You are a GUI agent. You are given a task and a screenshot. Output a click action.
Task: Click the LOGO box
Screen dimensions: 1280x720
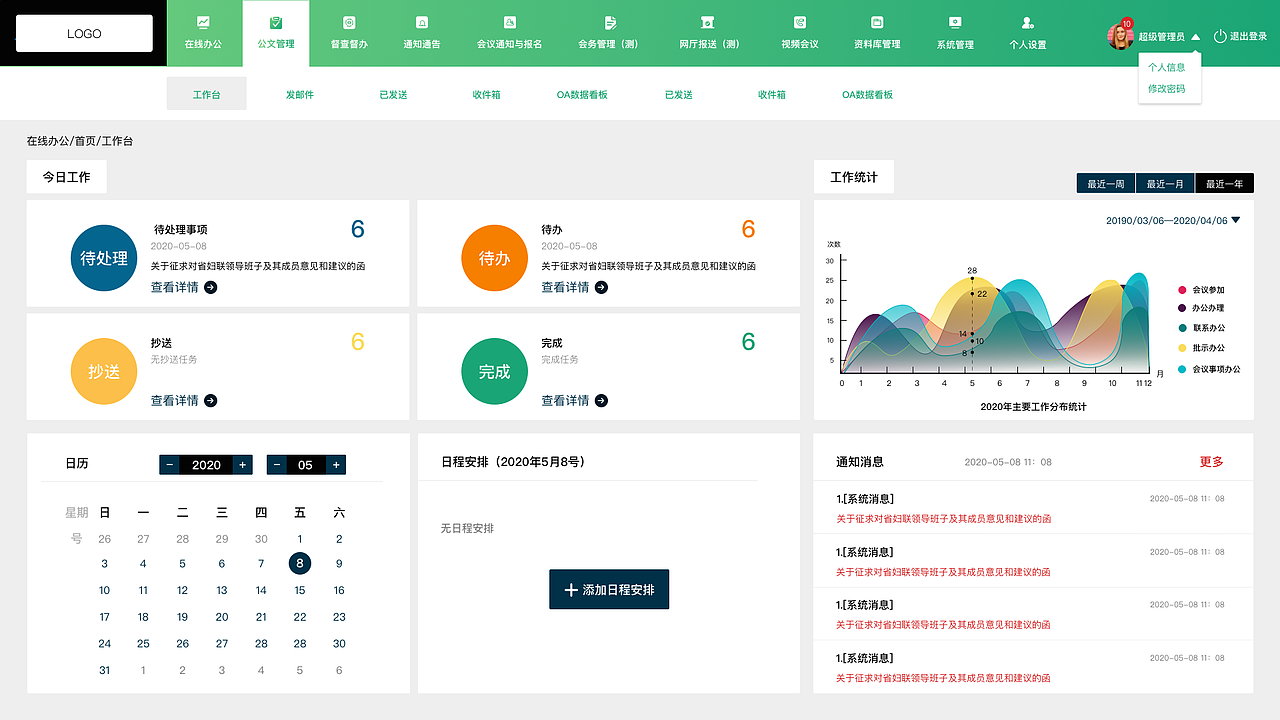[x=84, y=33]
